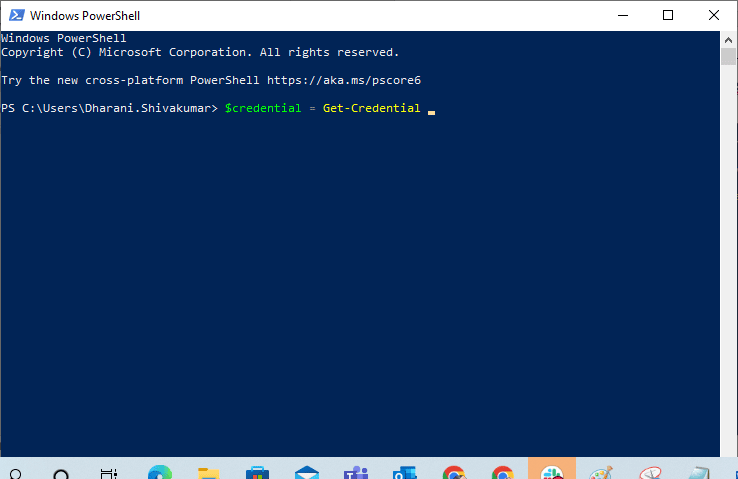Screen dimensions: 738x479
Task: Click the console scrollbar up arrow
Action: coord(728,40)
